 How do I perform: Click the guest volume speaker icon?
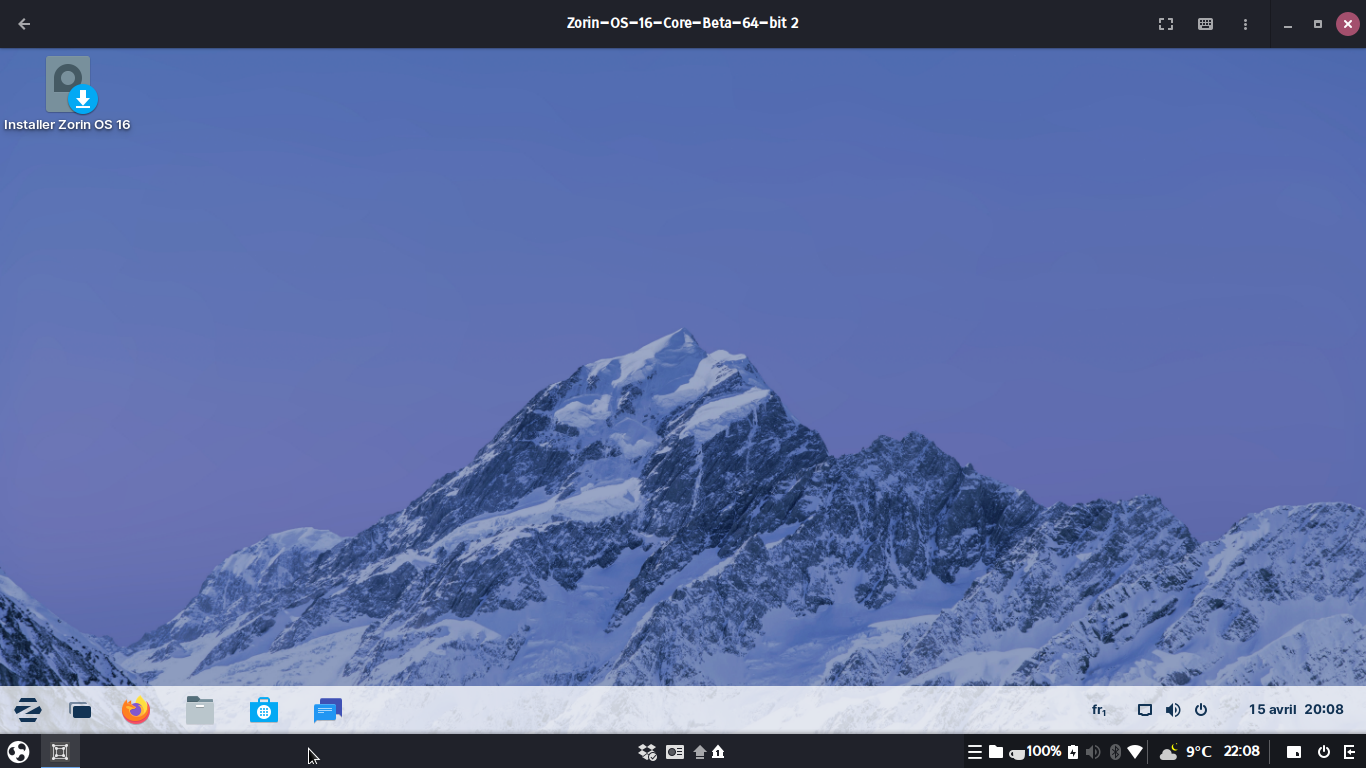coord(1173,710)
